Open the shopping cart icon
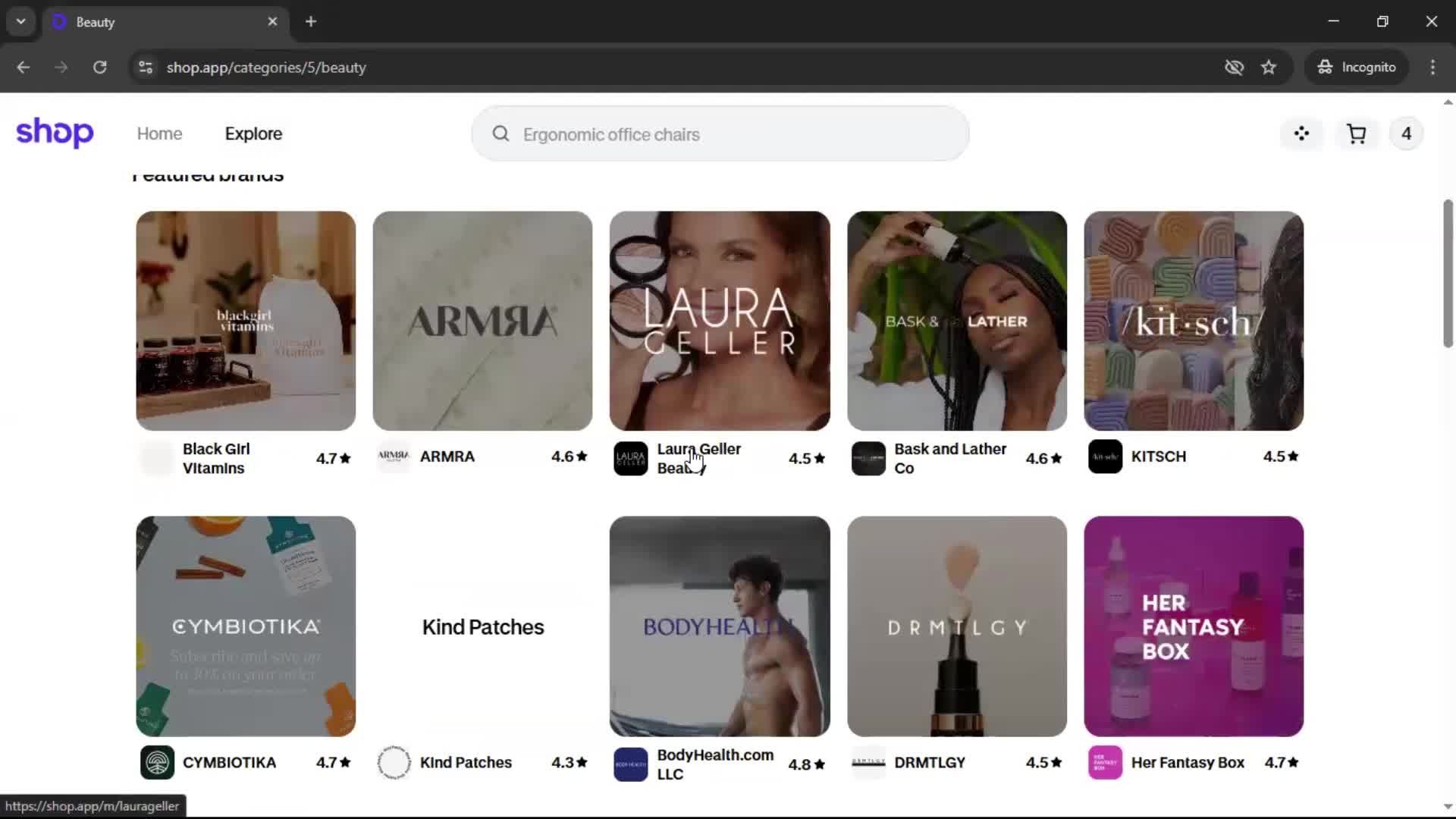 (1356, 134)
